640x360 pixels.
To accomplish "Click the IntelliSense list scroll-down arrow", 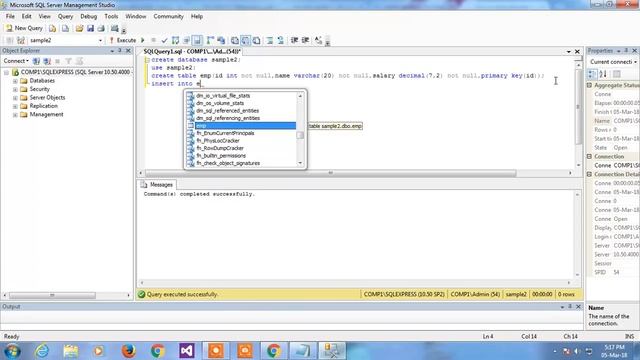I will click(x=300, y=163).
